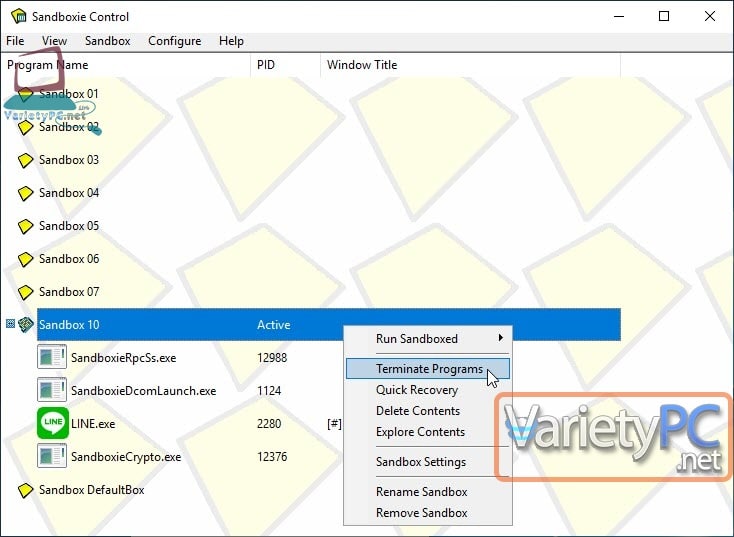Click the Window Title column header
The width and height of the screenshot is (734, 537).
[470, 65]
